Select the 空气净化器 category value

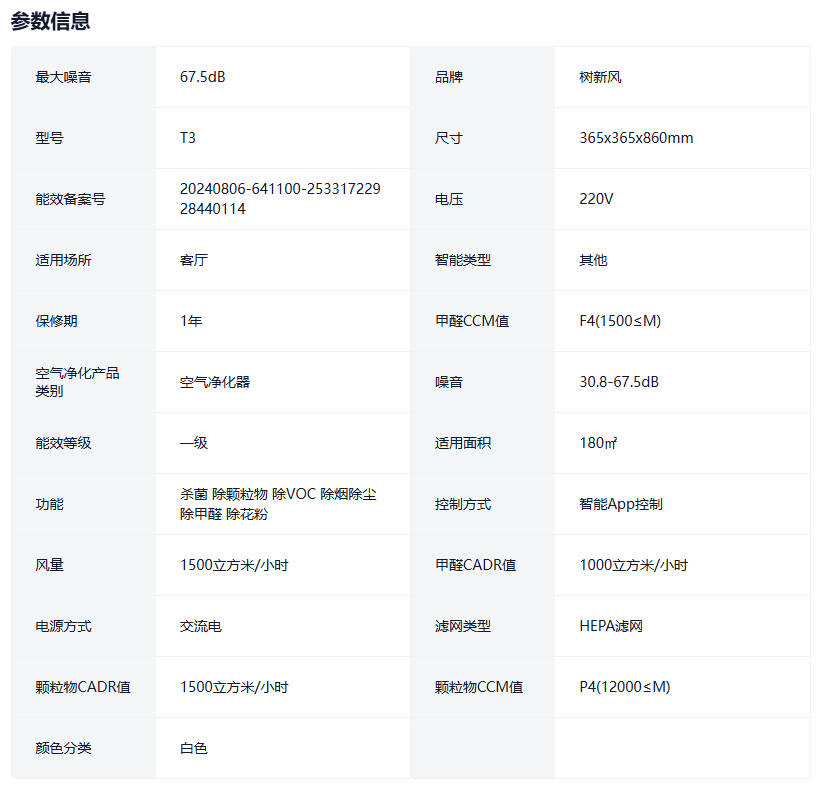click(x=215, y=382)
